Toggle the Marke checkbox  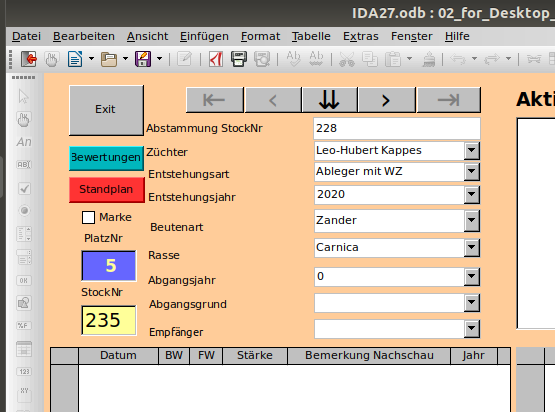pos(88,217)
